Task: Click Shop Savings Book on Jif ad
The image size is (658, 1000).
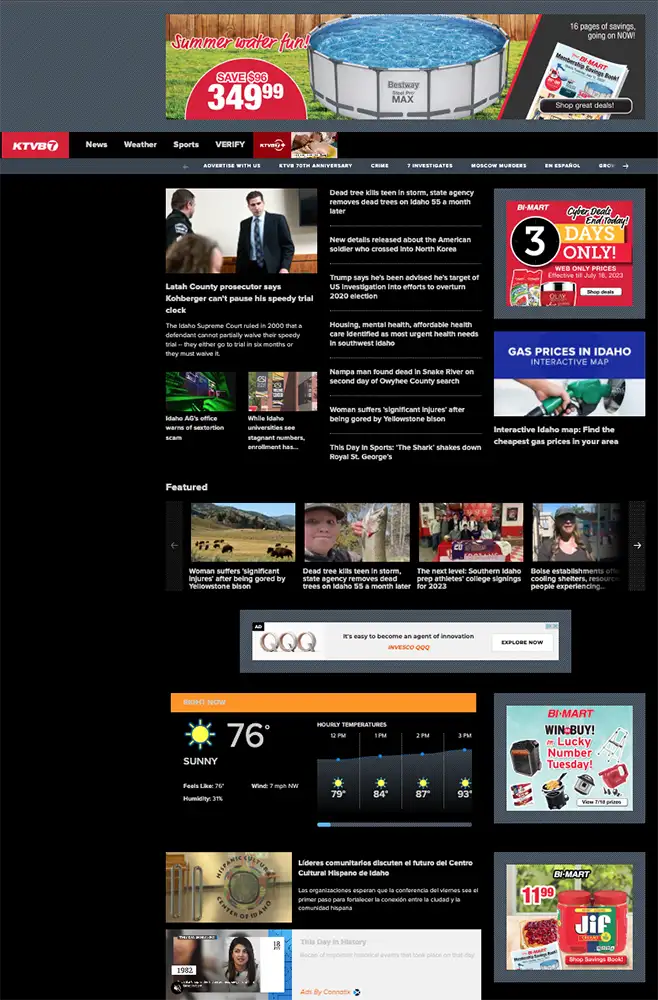Action: (x=596, y=959)
